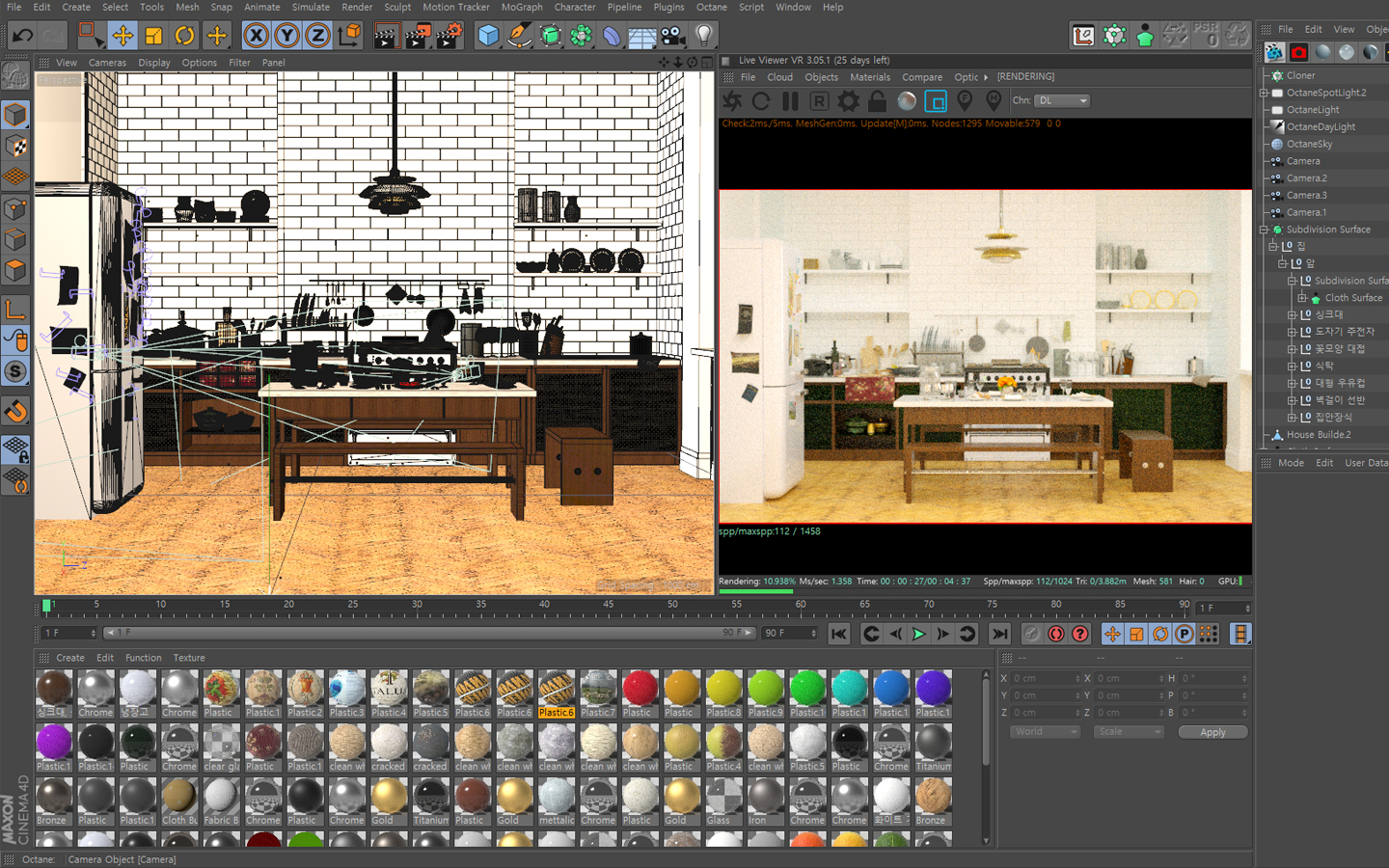Open Edit Render Settings icon
1389x868 pixels.
(449, 36)
